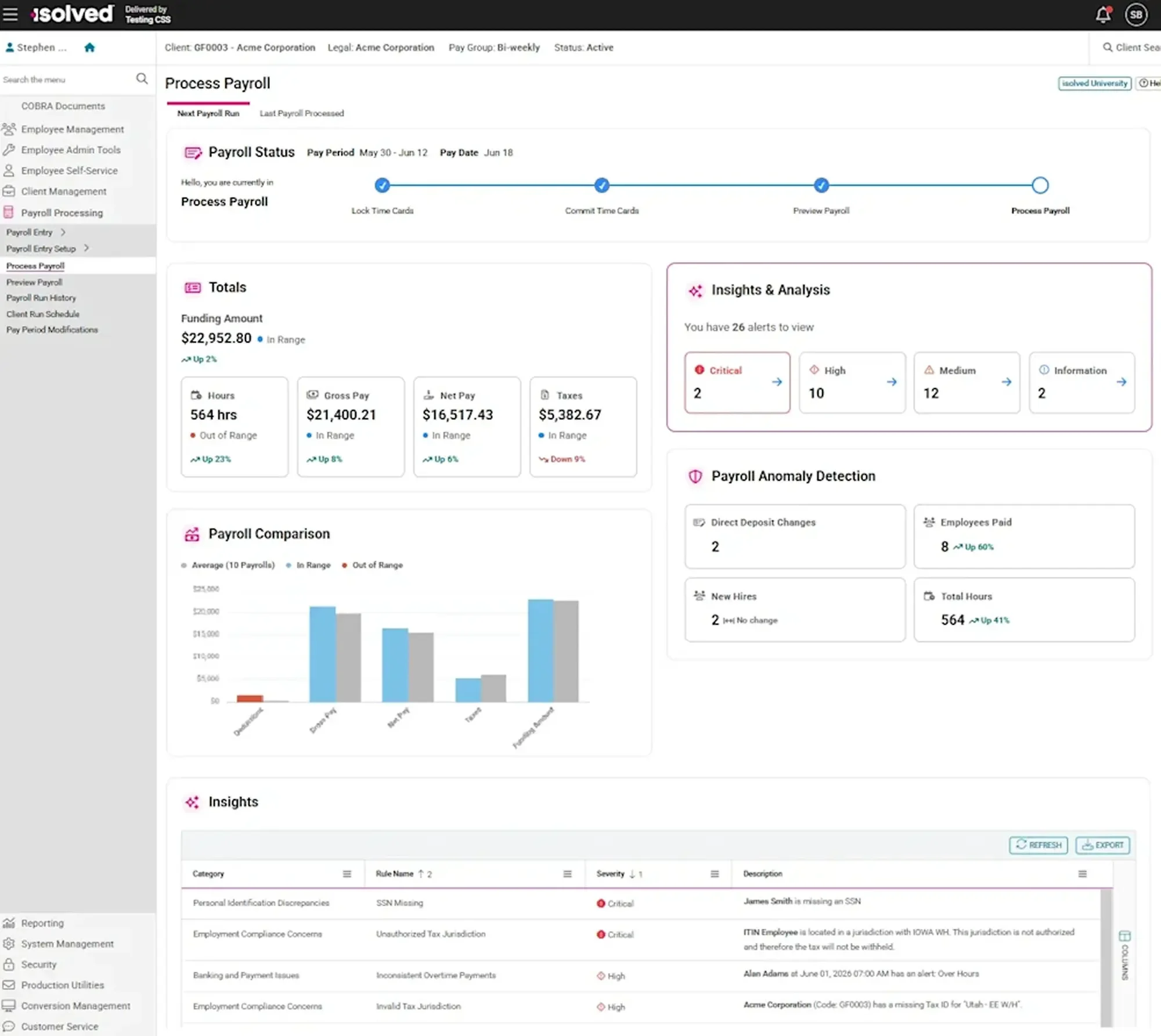Open Category column menu
The height and width of the screenshot is (1036, 1161).
(347, 873)
